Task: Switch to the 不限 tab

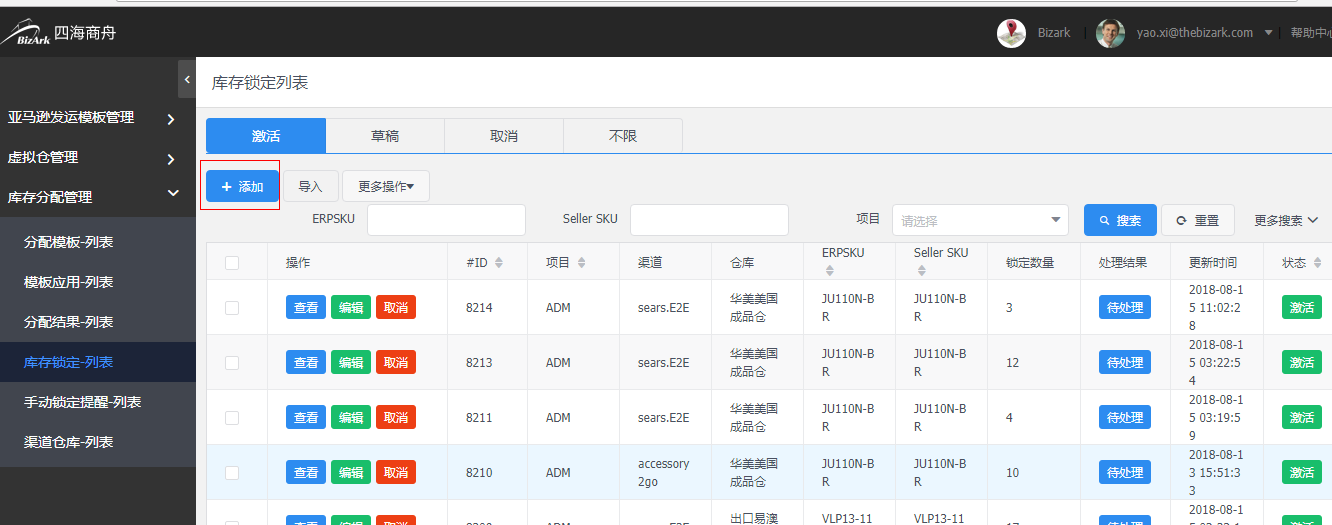Action: (623, 136)
